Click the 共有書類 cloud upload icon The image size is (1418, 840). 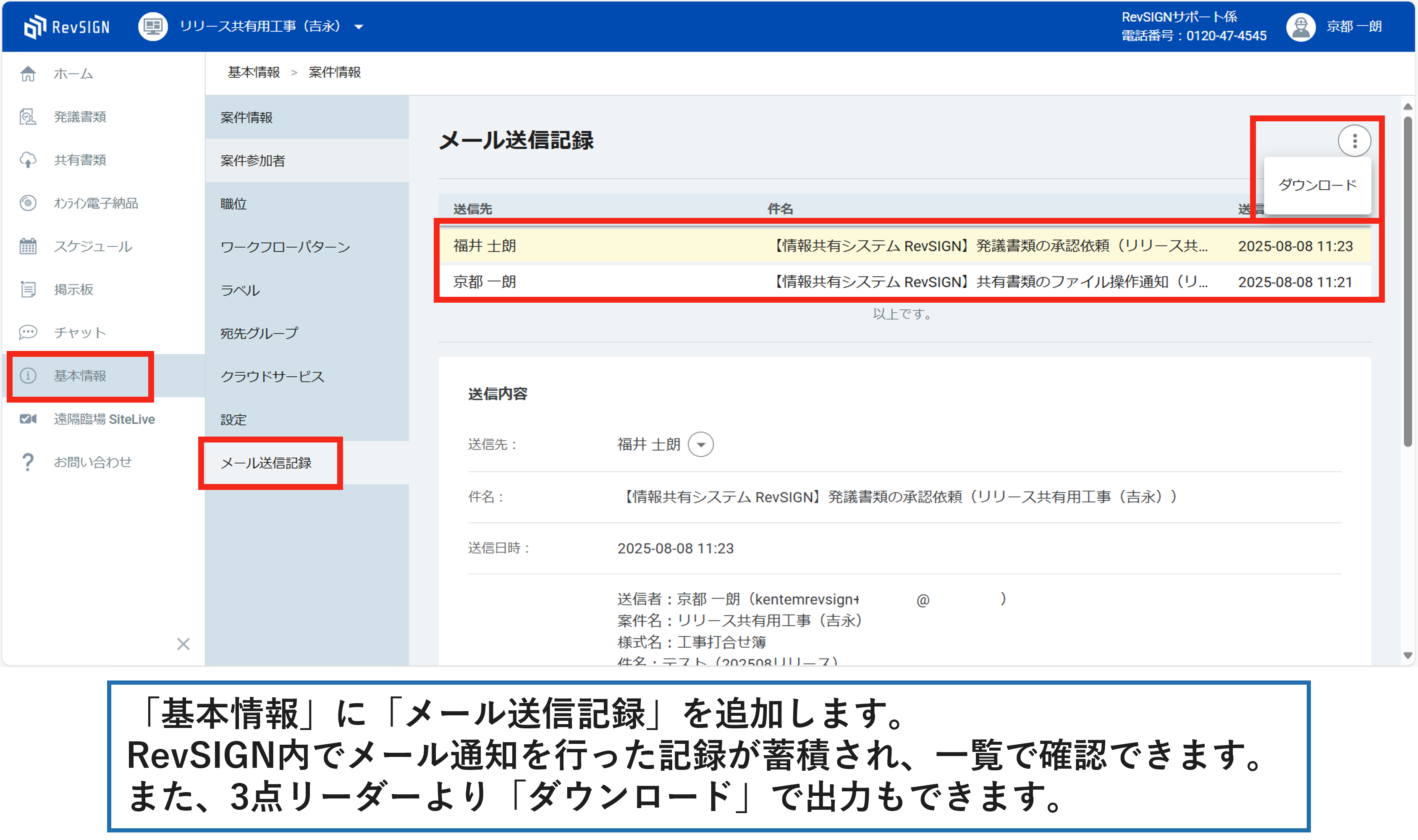[x=28, y=160]
